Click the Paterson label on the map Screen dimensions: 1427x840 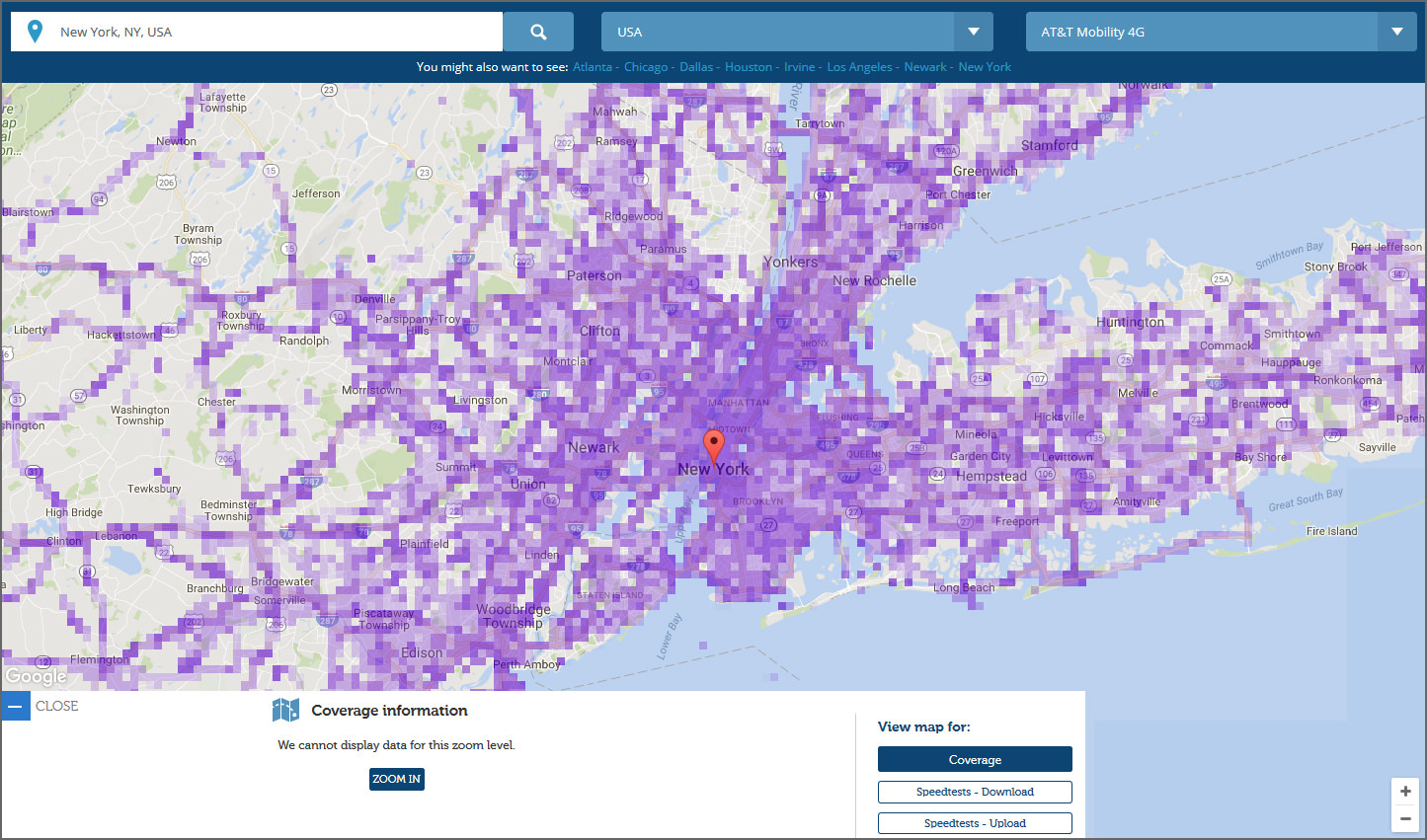point(595,275)
